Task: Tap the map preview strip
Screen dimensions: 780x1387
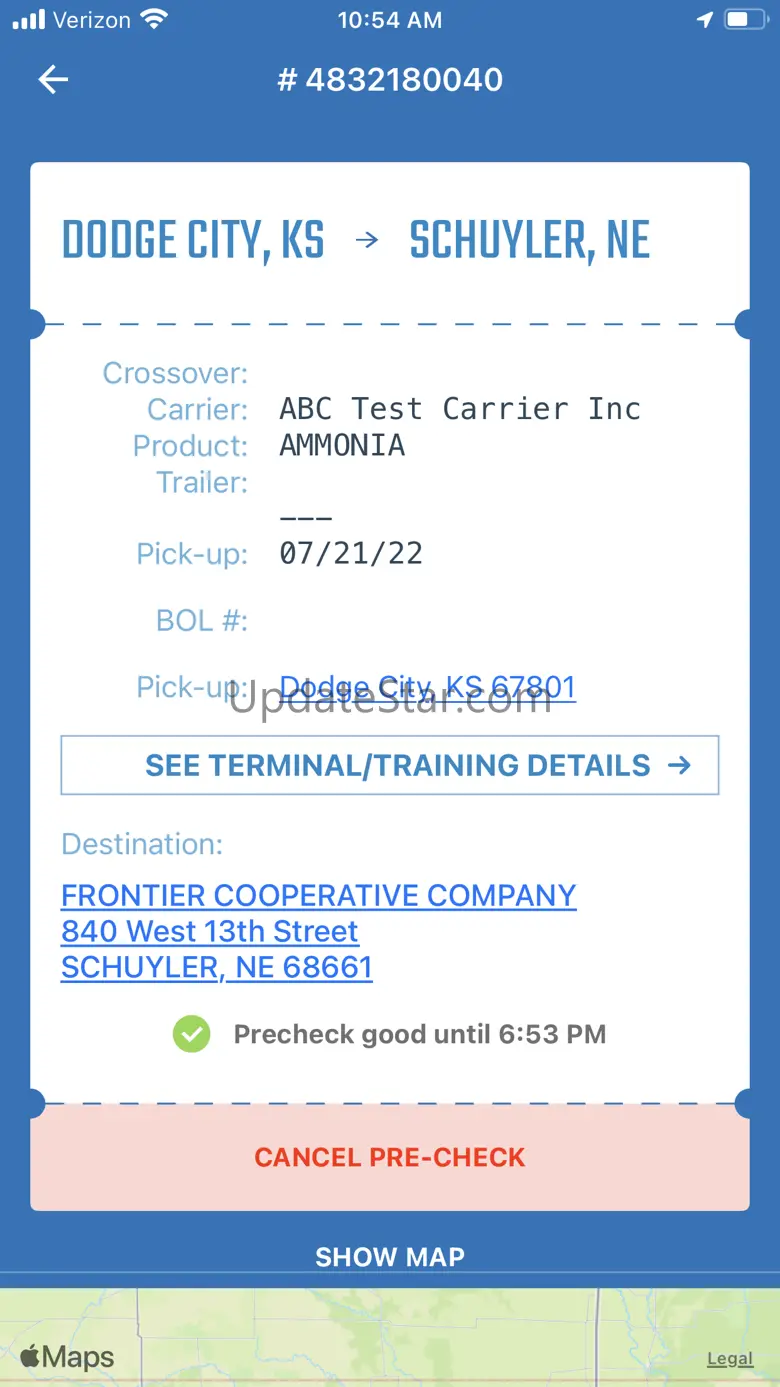Action: click(390, 1335)
